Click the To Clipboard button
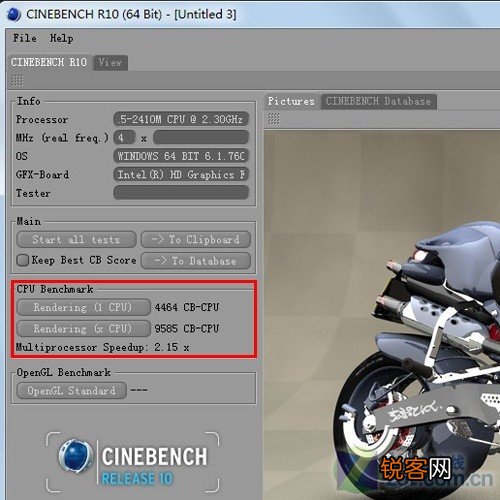Viewport: 500px width, 500px height. pos(196,239)
